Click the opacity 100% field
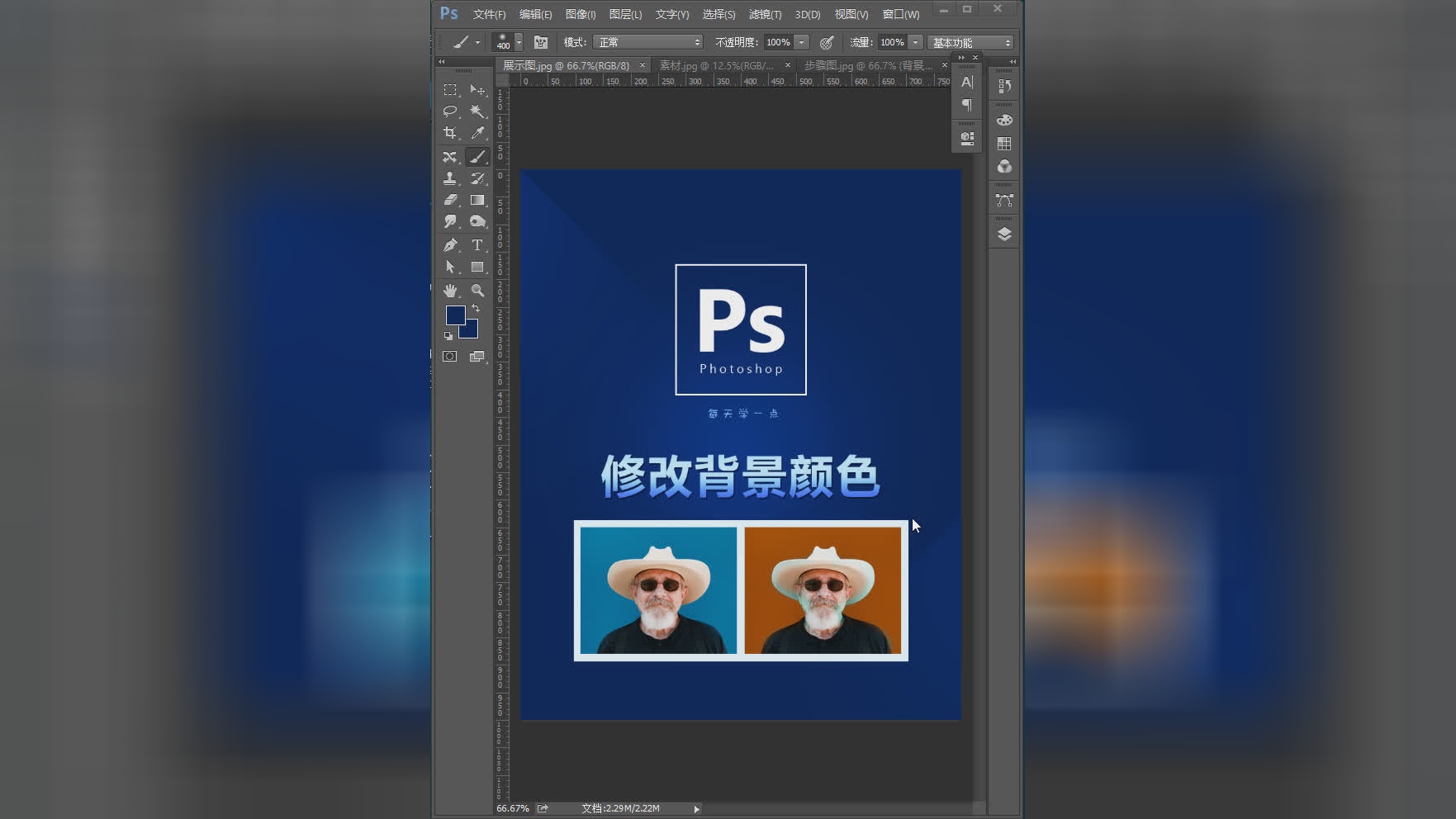Screen dimensions: 1456x819 [x=778, y=42]
